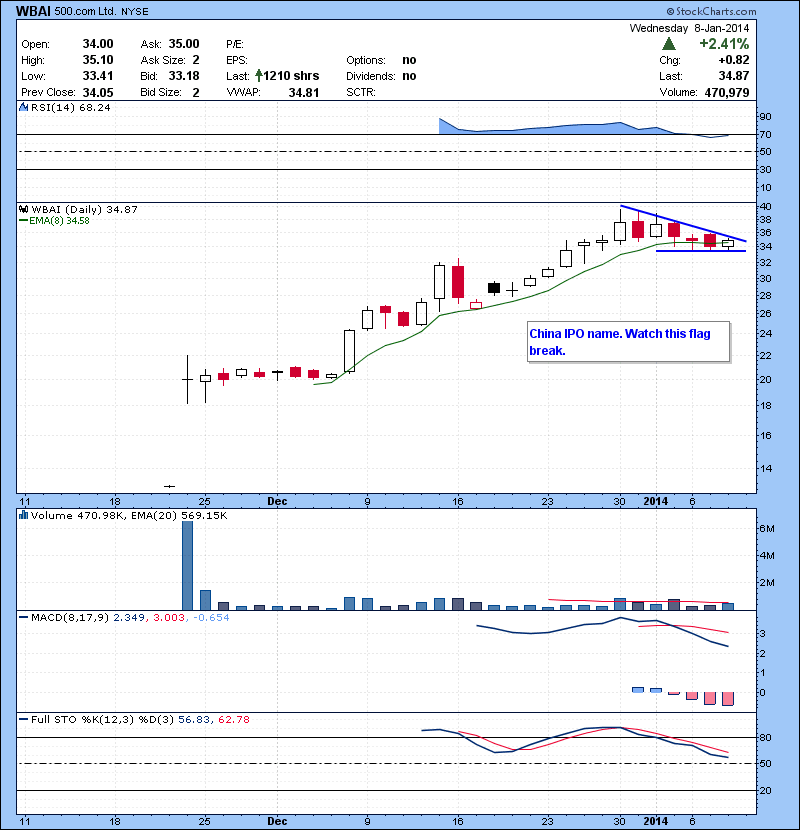This screenshot has width=800, height=830.
Task: Click the Bid price 33.18
Action: point(184,76)
